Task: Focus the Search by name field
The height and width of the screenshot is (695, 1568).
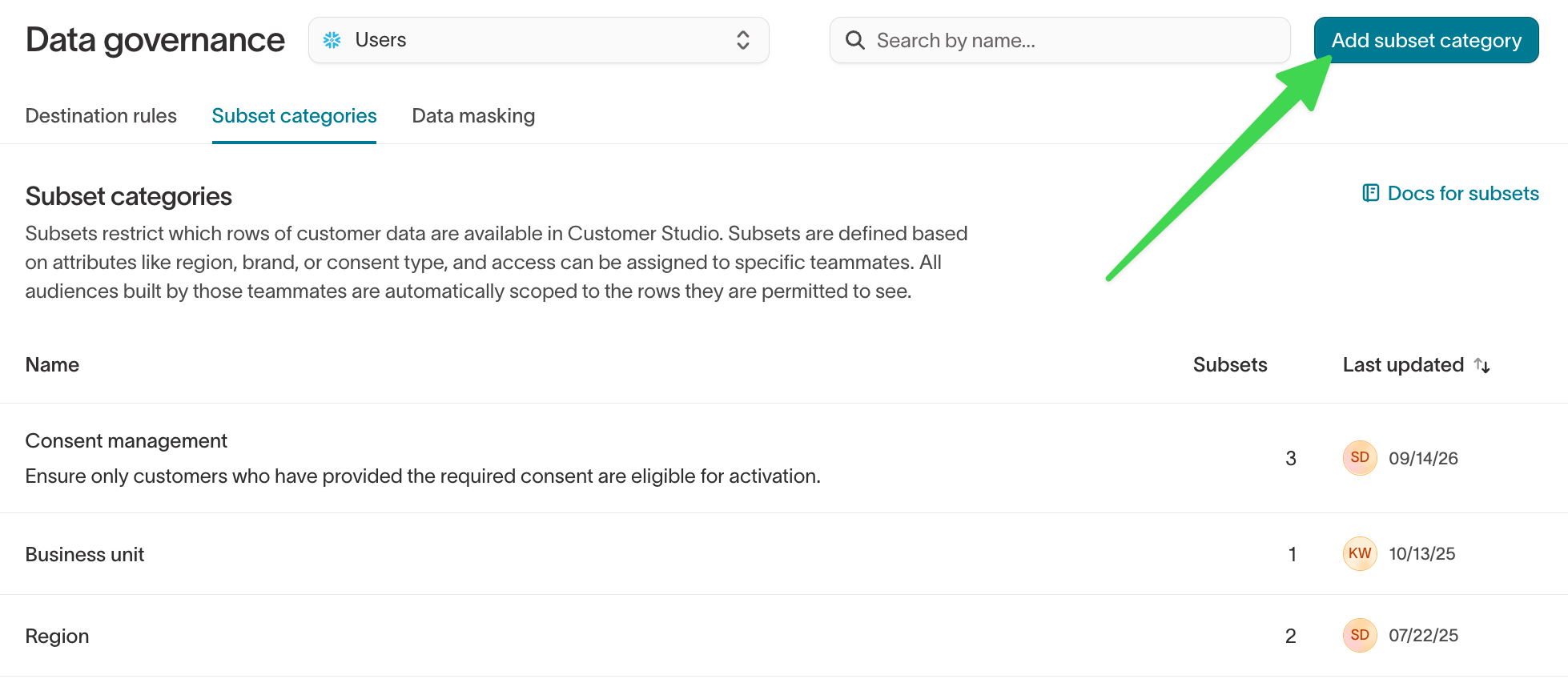Action: pos(1060,40)
